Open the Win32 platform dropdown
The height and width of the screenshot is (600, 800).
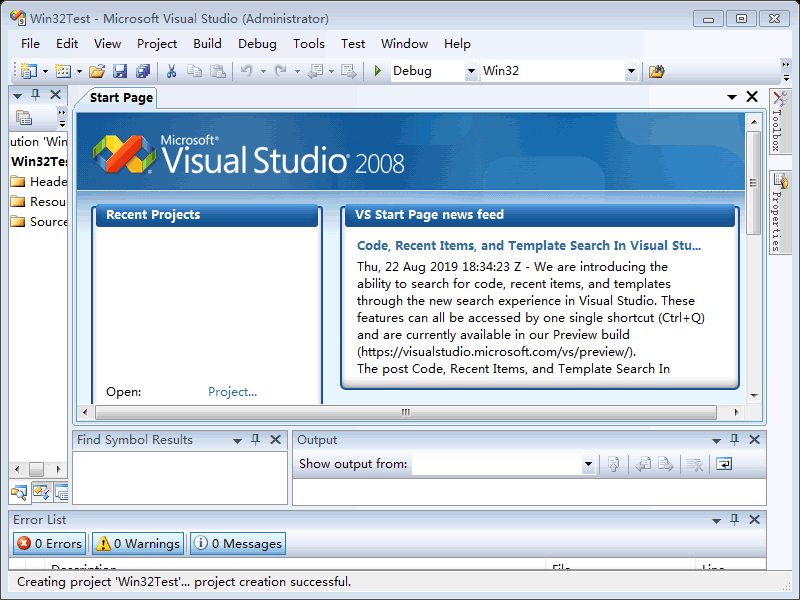(631, 71)
